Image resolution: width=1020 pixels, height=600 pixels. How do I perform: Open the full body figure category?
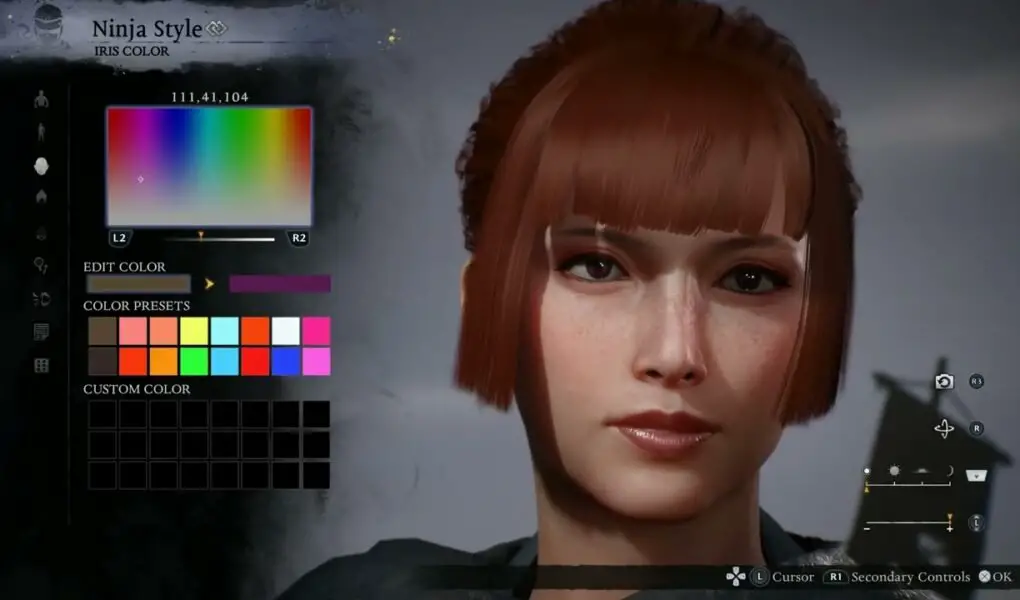tap(41, 132)
